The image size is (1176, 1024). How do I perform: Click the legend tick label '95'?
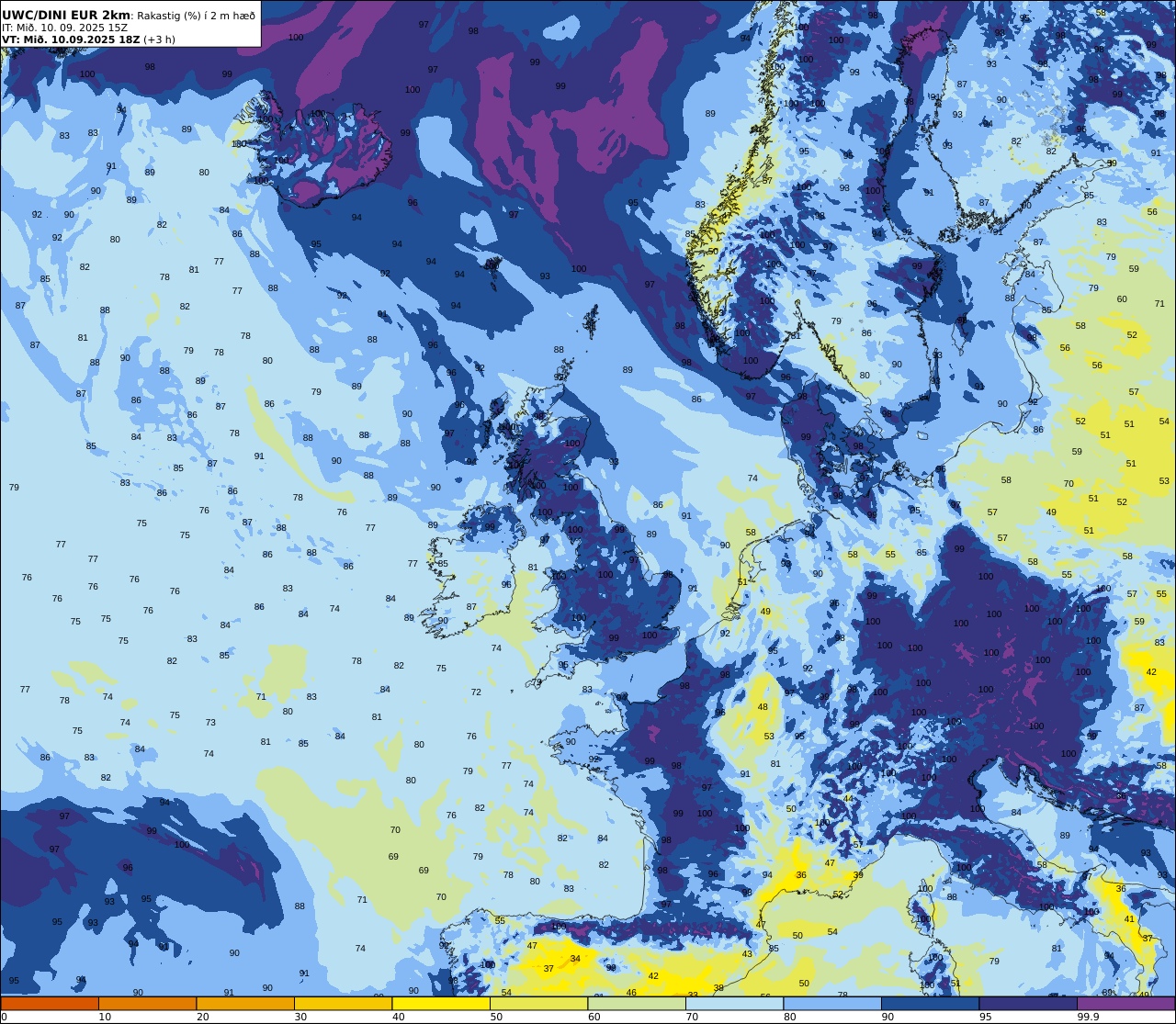pyautogui.click(x=987, y=1017)
